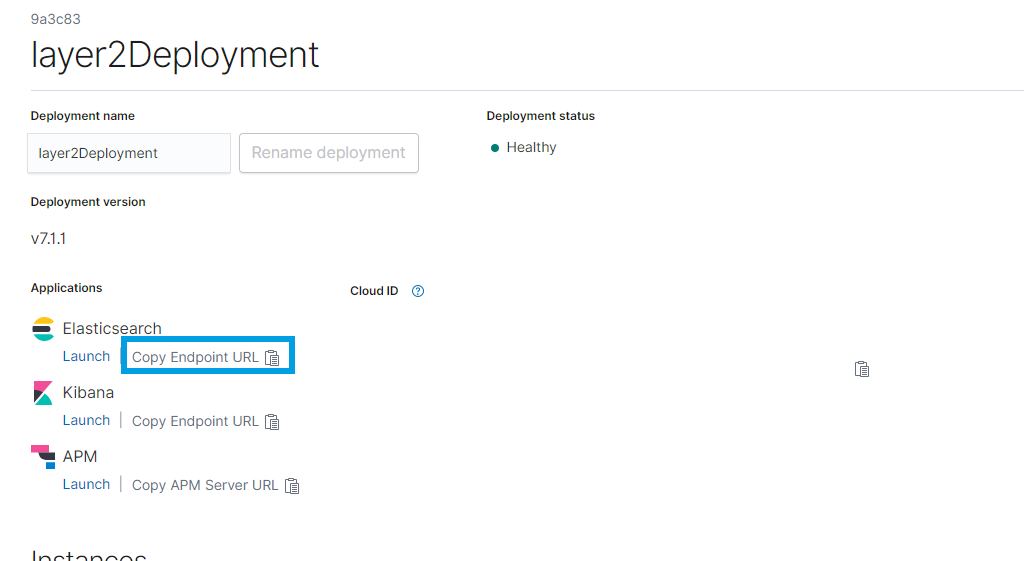Click clipboard icon next to Kibana endpoint URL
The width and height of the screenshot is (1024, 561).
click(272, 422)
